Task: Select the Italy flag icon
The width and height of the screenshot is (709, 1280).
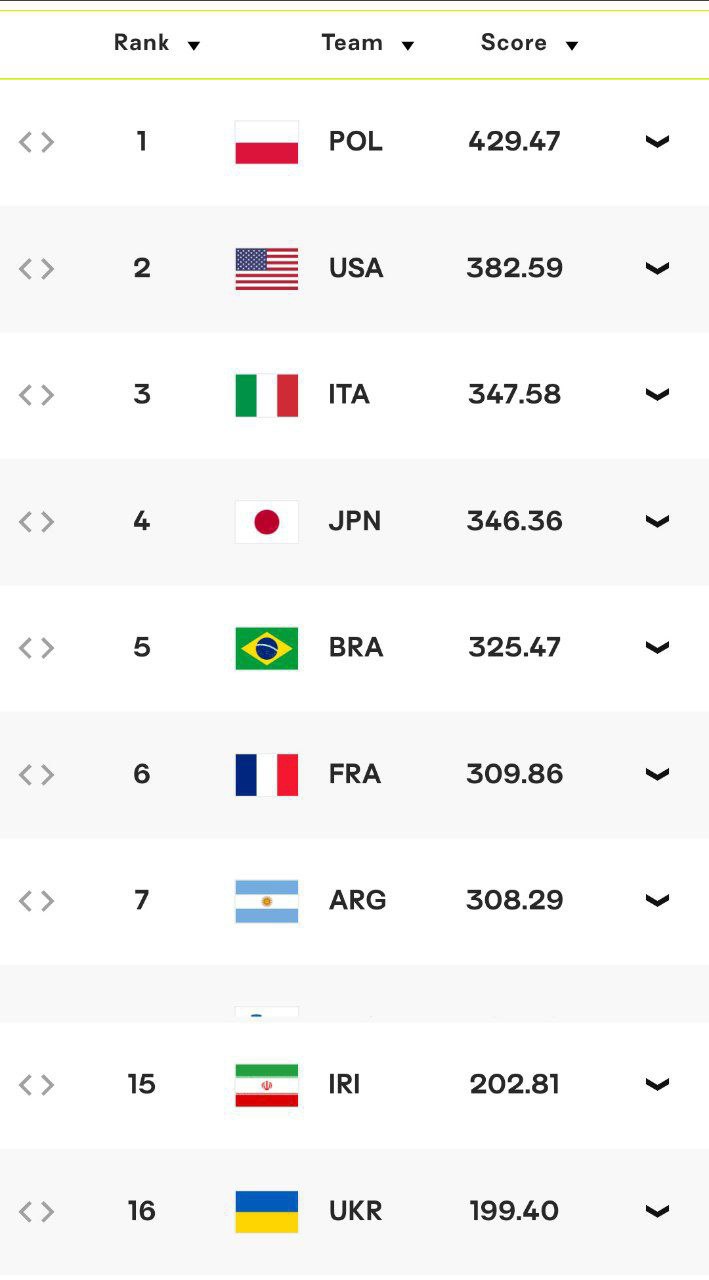Action: pyautogui.click(x=267, y=395)
